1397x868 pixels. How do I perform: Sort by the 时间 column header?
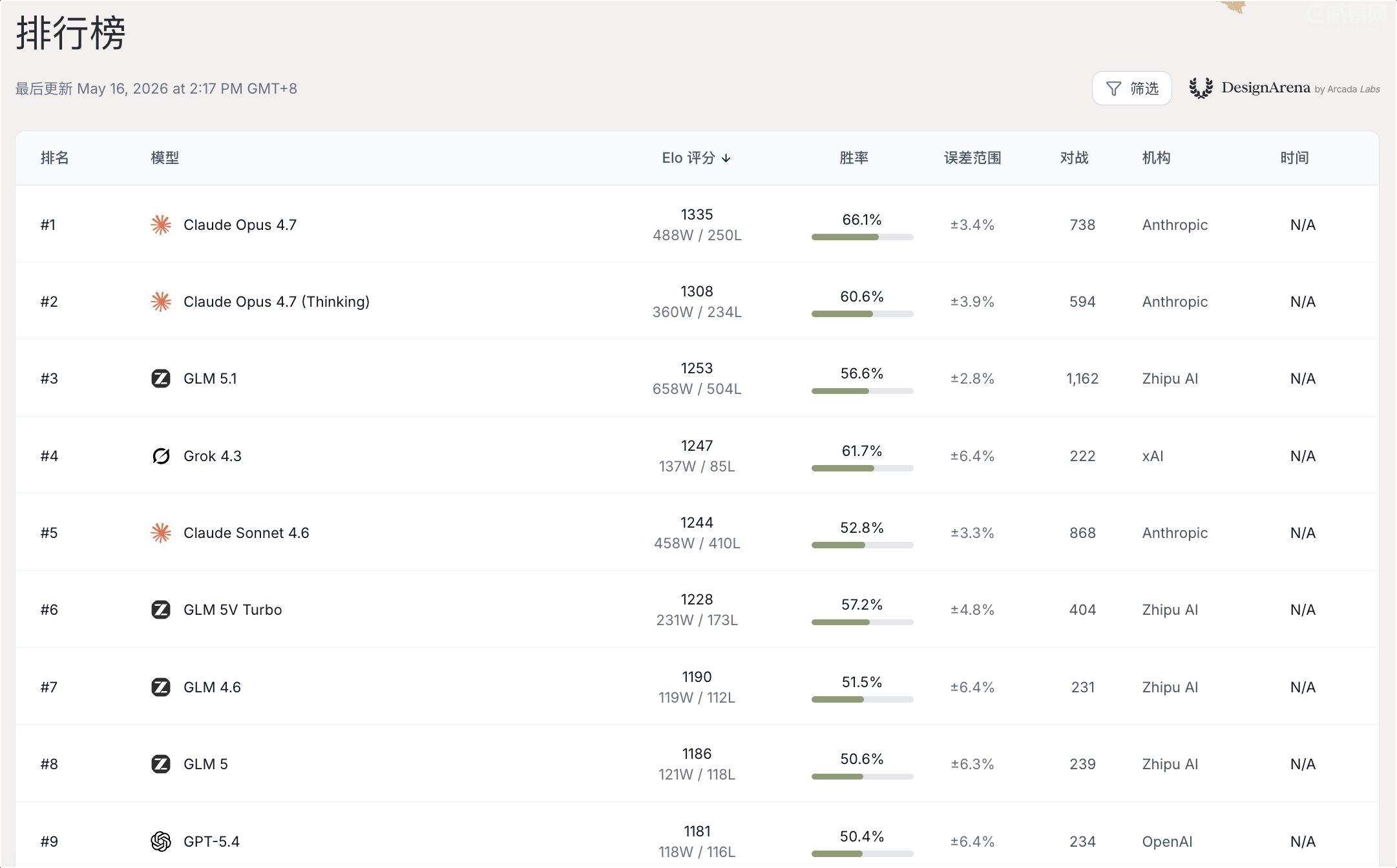point(1294,158)
